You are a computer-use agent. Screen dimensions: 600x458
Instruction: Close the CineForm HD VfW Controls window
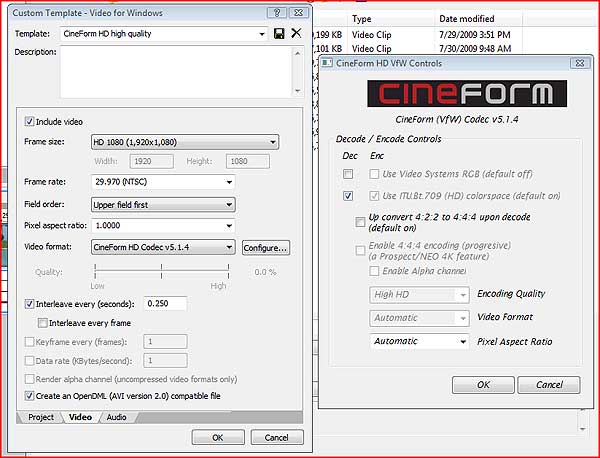[x=580, y=63]
